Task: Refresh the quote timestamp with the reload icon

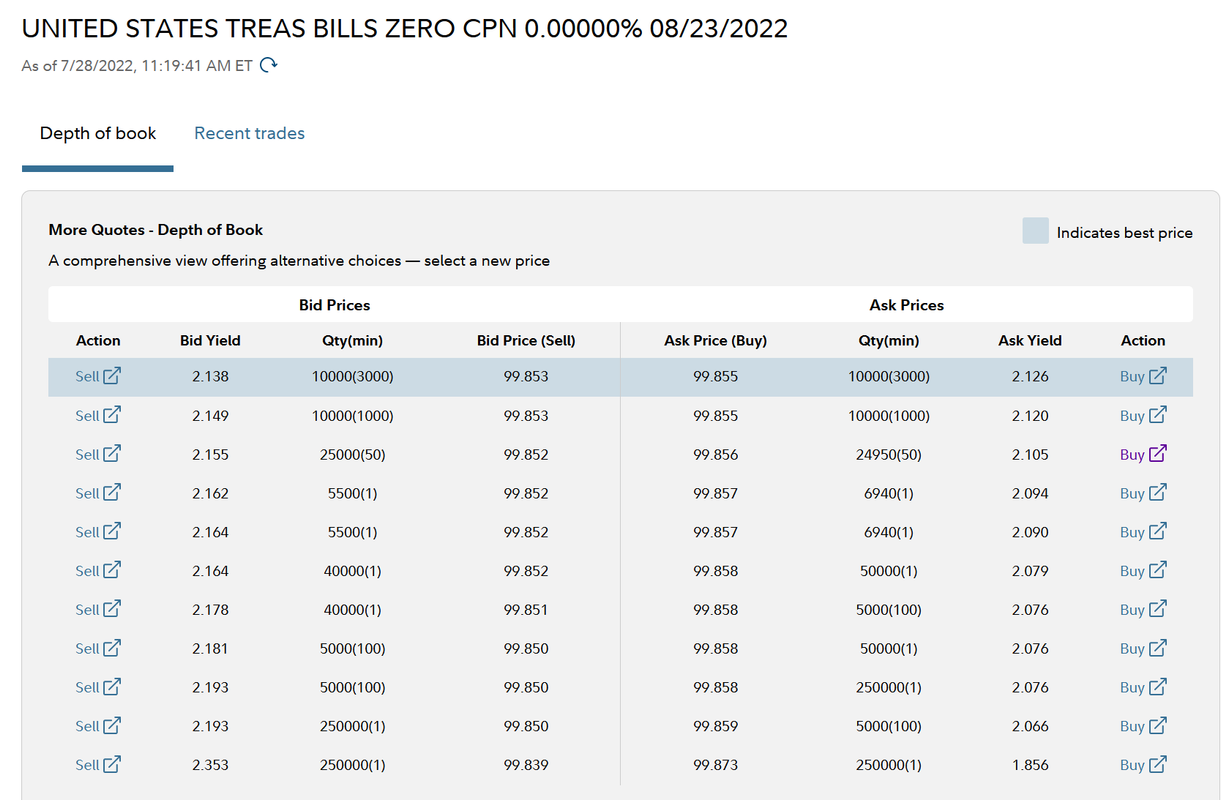Action: pos(268,66)
